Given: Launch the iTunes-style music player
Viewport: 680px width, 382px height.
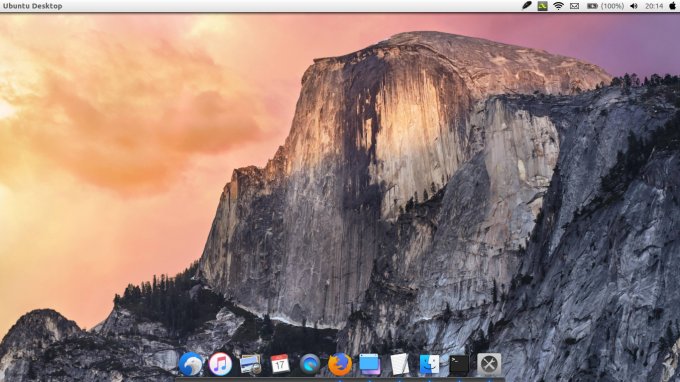Looking at the screenshot, I should [x=220, y=364].
